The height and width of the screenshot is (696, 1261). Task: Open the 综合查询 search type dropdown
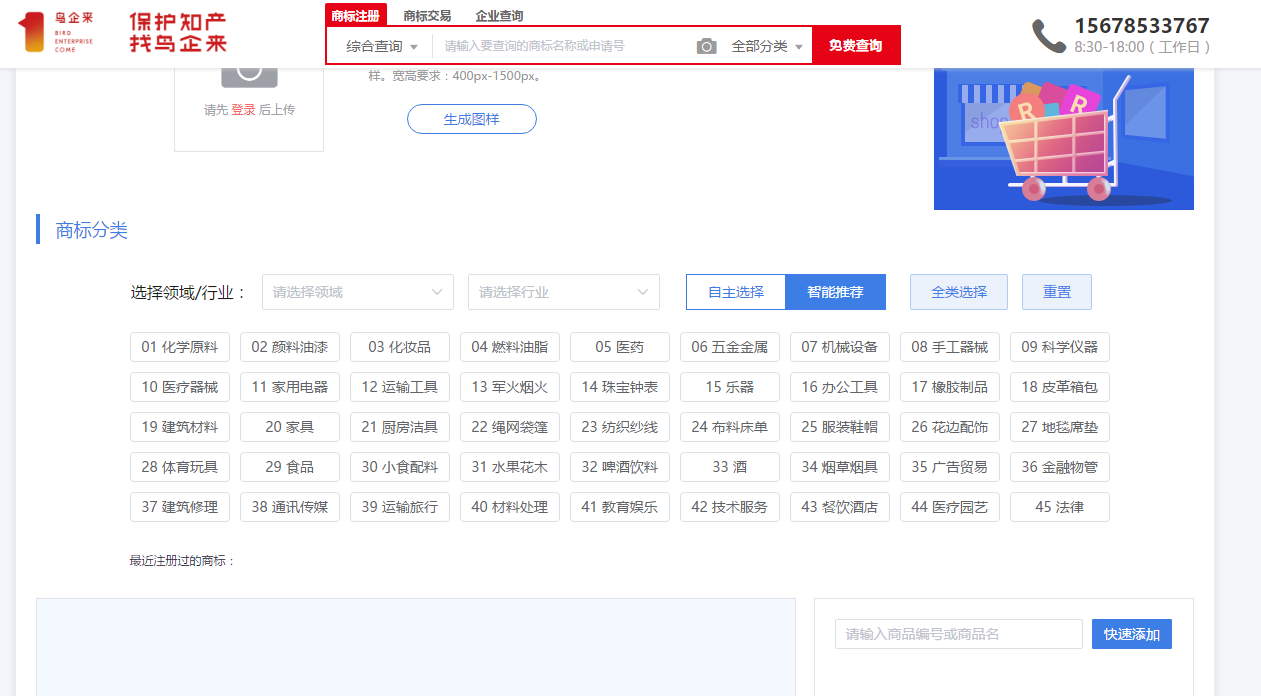pyautogui.click(x=382, y=46)
